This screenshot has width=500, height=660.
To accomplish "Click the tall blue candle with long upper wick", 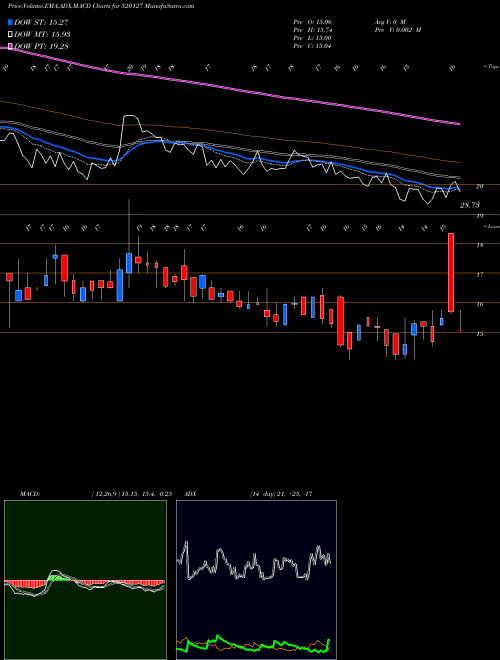I will 129,263.
